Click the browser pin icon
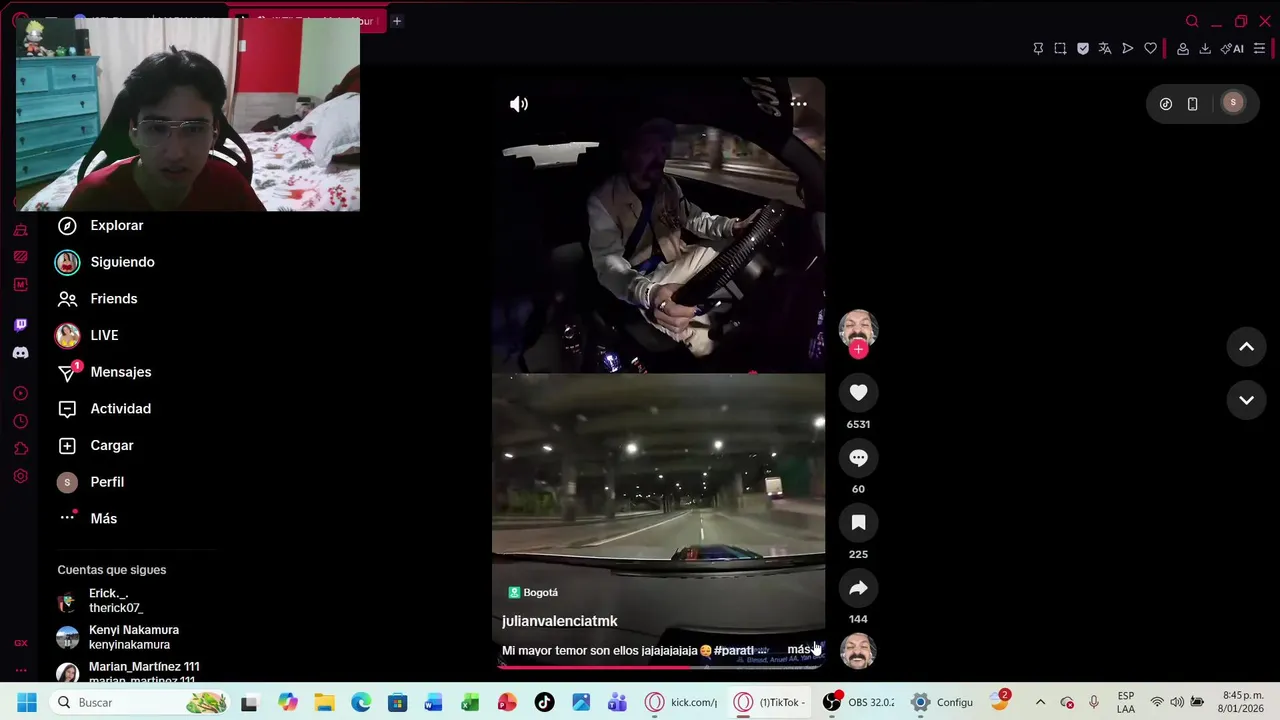This screenshot has height=720, width=1280. click(x=1038, y=49)
